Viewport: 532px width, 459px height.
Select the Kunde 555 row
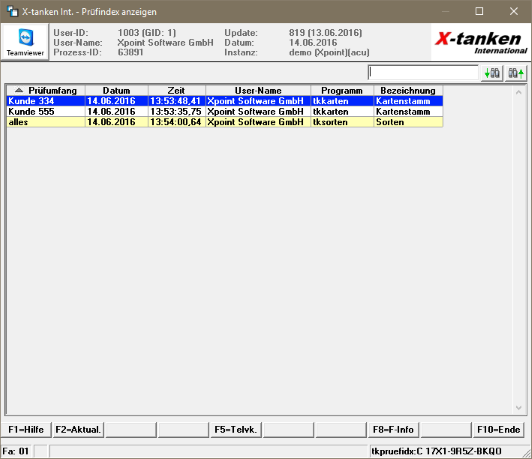(x=225, y=112)
